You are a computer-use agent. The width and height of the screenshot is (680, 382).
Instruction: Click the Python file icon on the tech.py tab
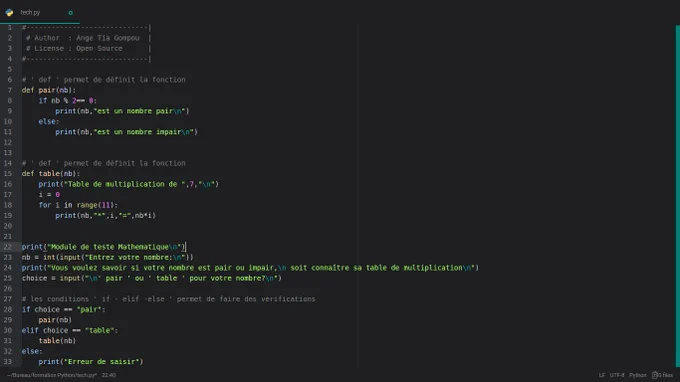pos(9,13)
